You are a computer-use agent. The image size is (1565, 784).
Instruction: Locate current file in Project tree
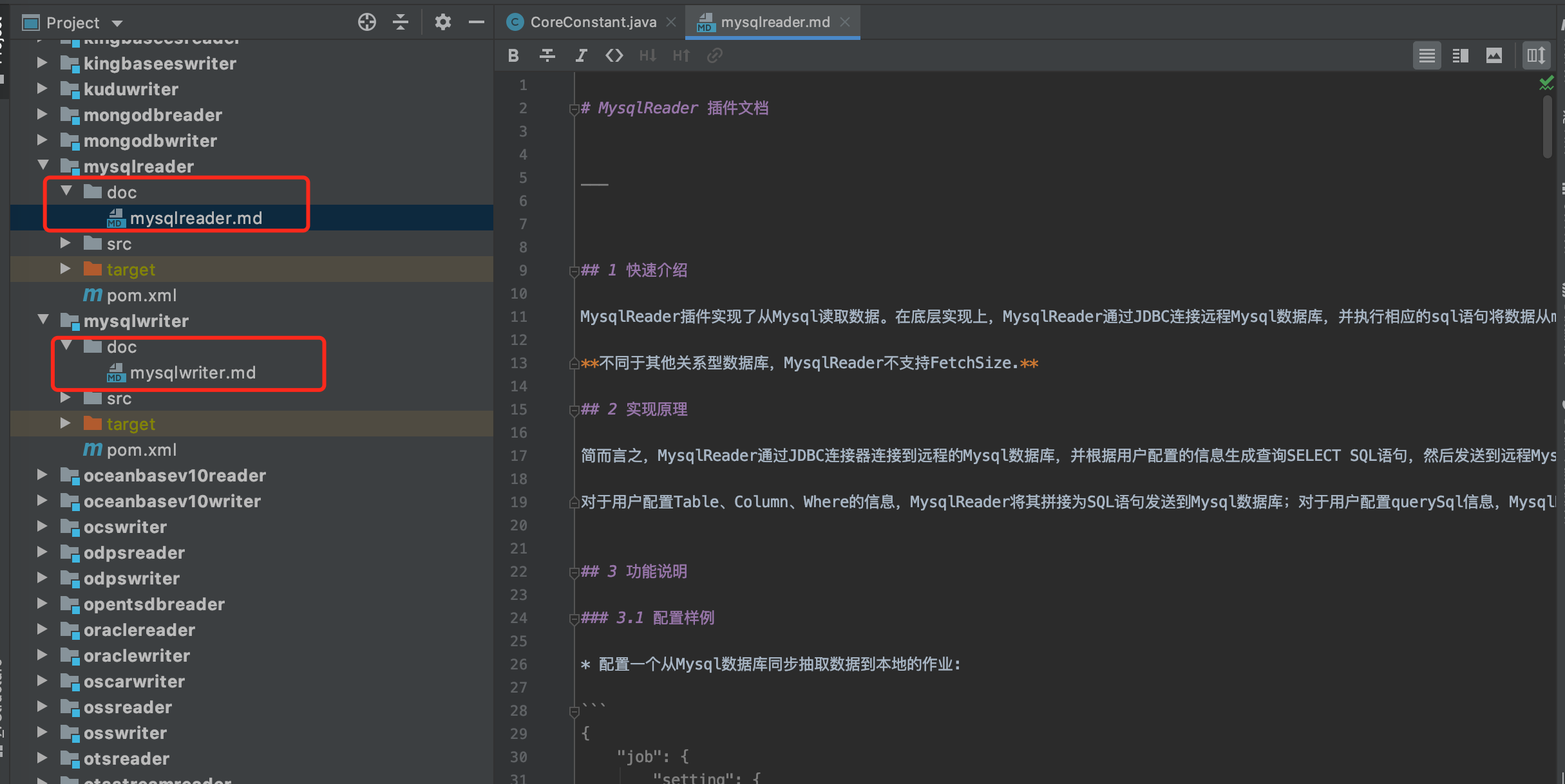(367, 23)
